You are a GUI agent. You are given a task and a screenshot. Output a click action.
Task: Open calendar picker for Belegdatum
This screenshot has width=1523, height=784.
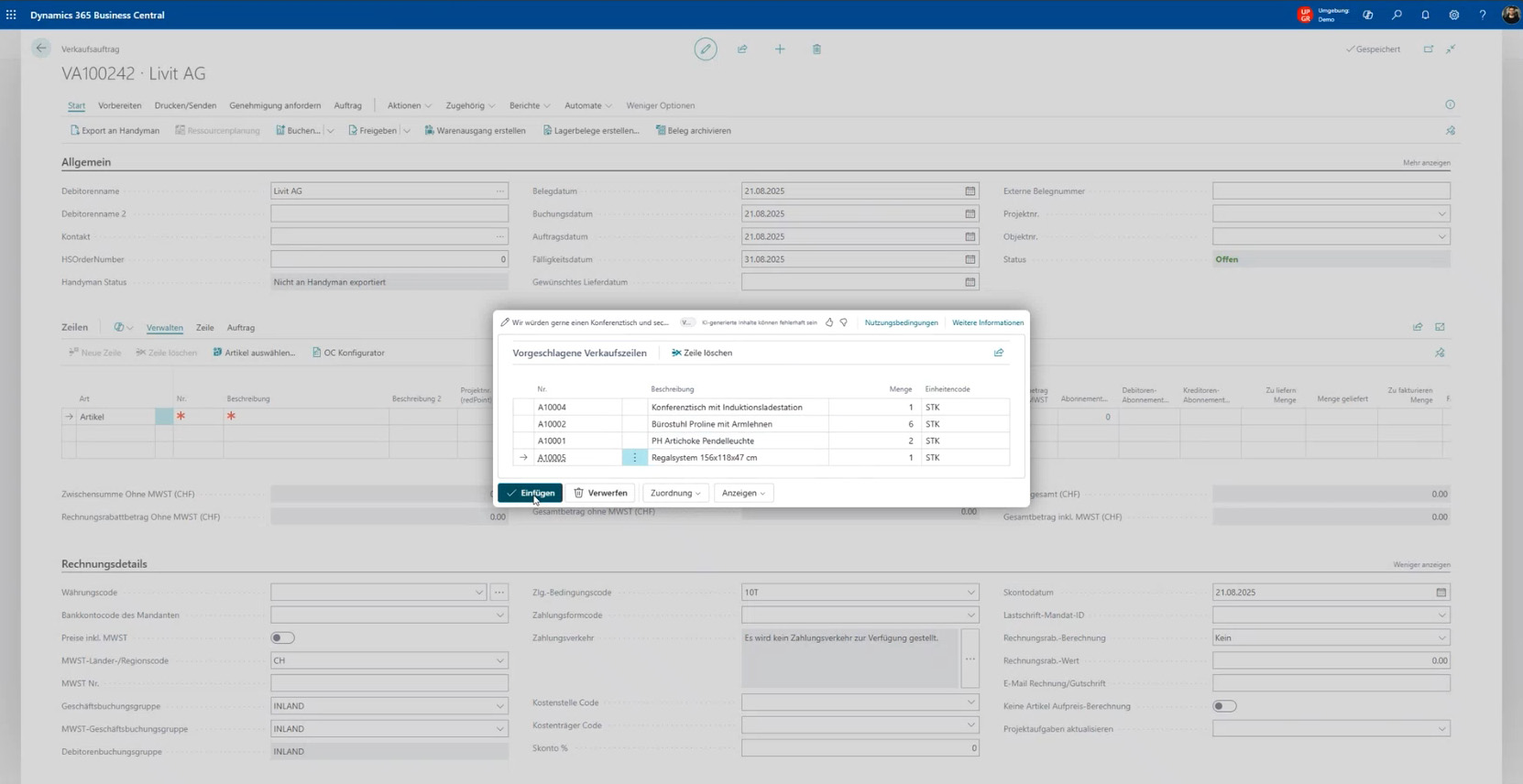click(970, 191)
